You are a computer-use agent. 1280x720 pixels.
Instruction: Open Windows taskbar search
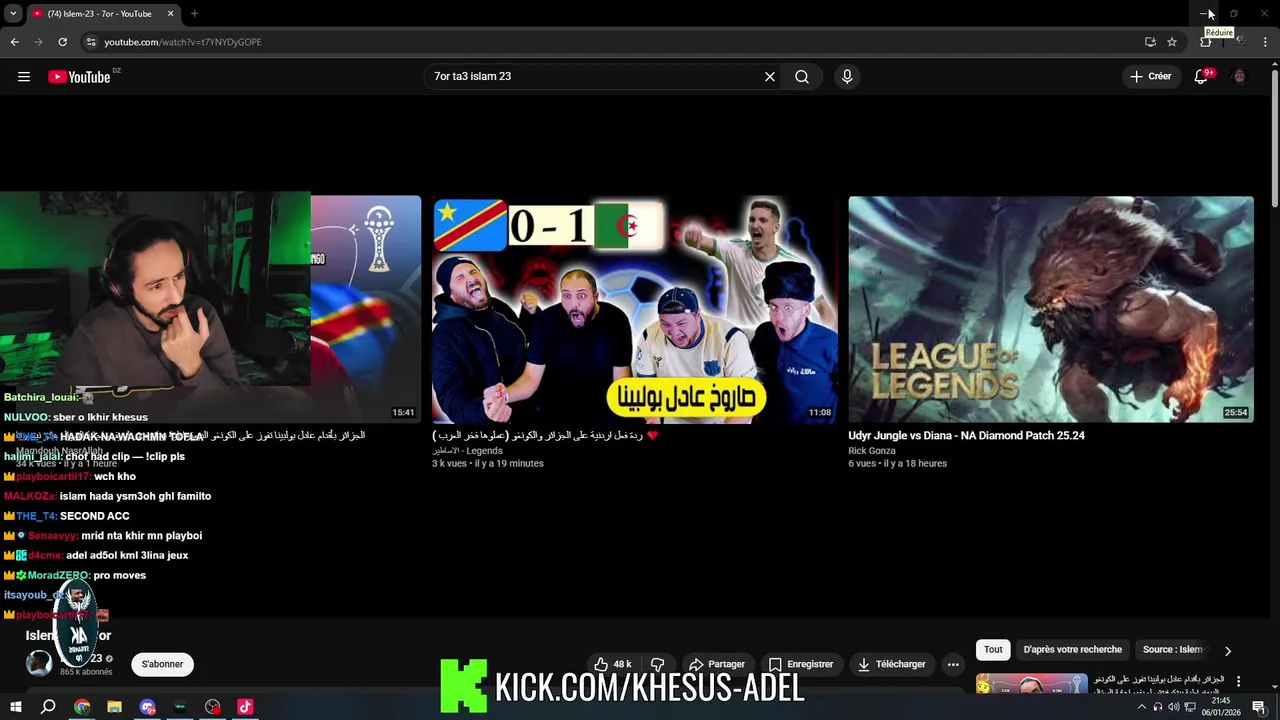[48, 707]
